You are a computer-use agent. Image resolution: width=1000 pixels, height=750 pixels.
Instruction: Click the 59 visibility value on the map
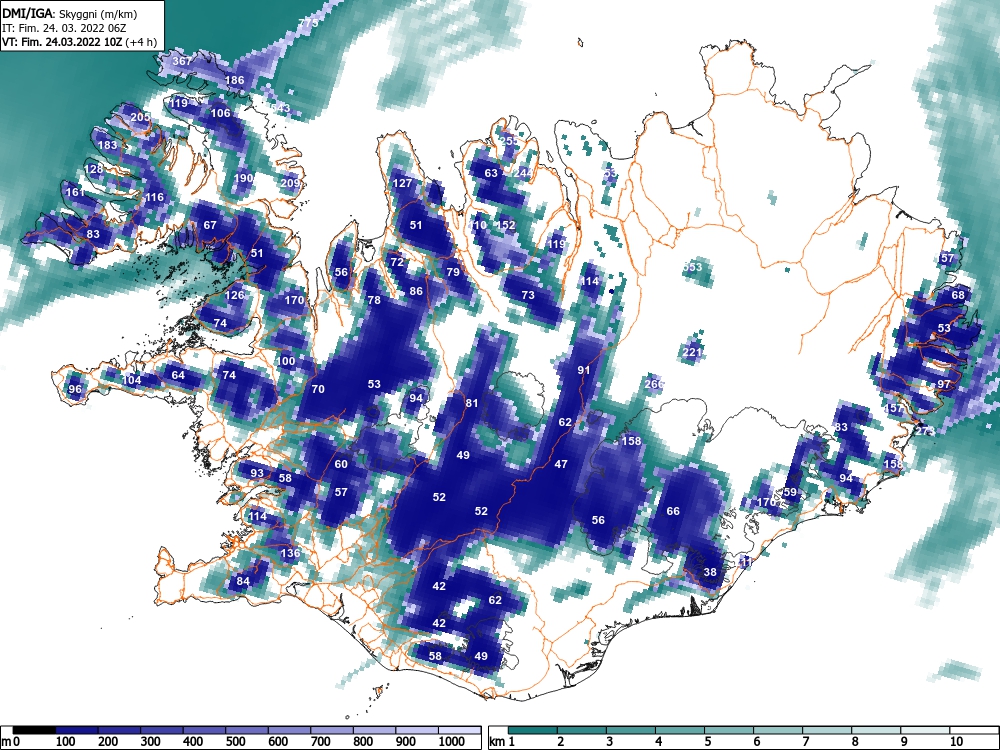click(790, 492)
